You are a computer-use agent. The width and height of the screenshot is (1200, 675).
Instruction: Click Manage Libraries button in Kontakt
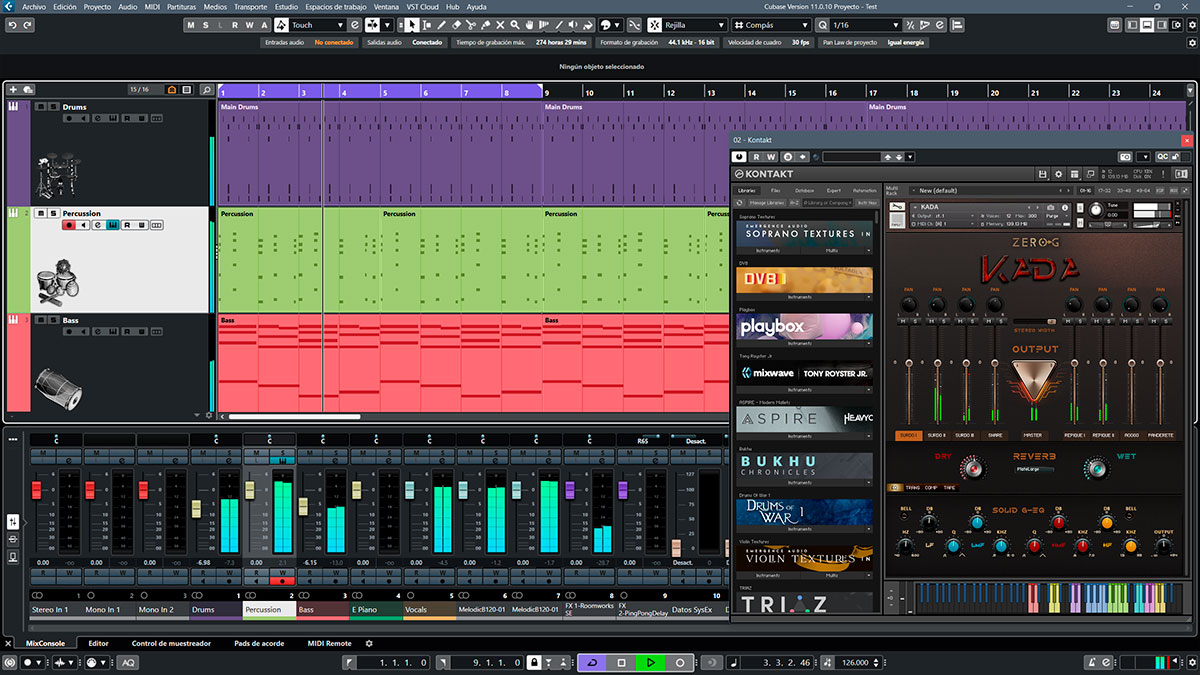tap(766, 202)
